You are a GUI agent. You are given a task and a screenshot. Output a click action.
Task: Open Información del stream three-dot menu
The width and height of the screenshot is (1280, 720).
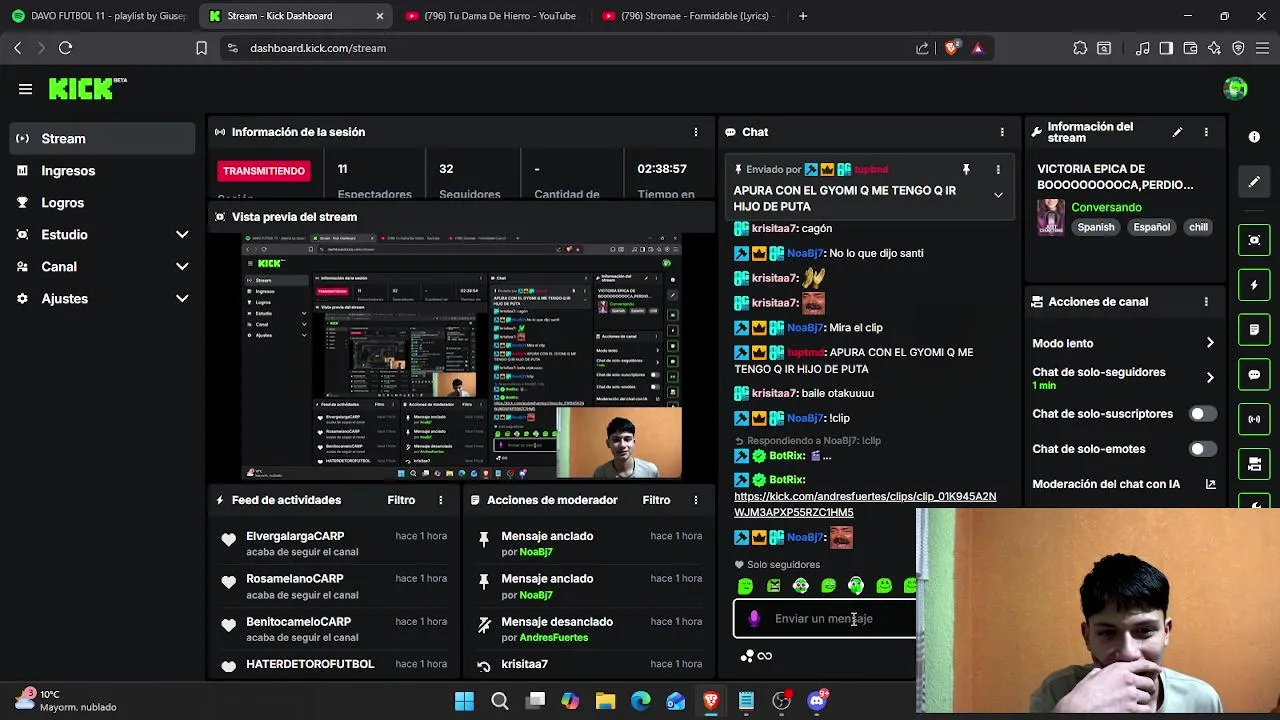pos(1206,132)
